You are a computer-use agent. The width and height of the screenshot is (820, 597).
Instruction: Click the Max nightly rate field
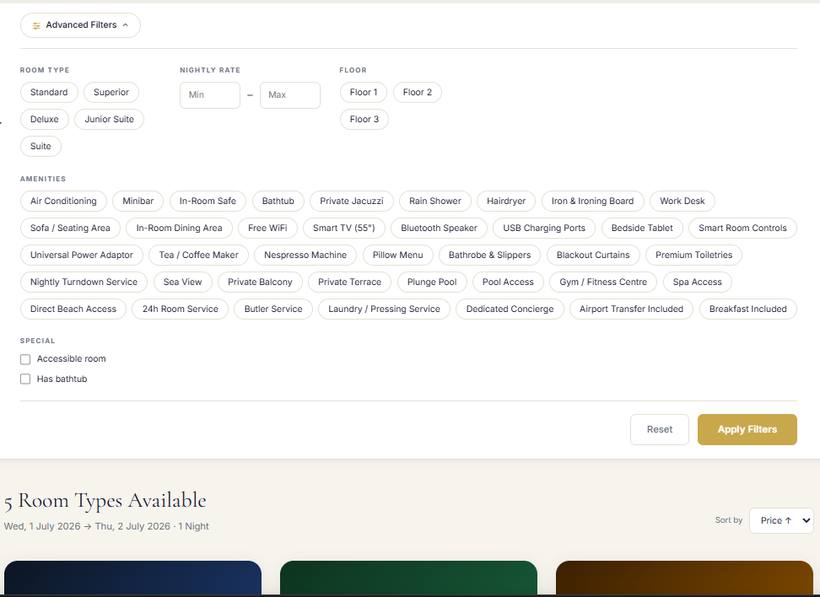tap(290, 95)
